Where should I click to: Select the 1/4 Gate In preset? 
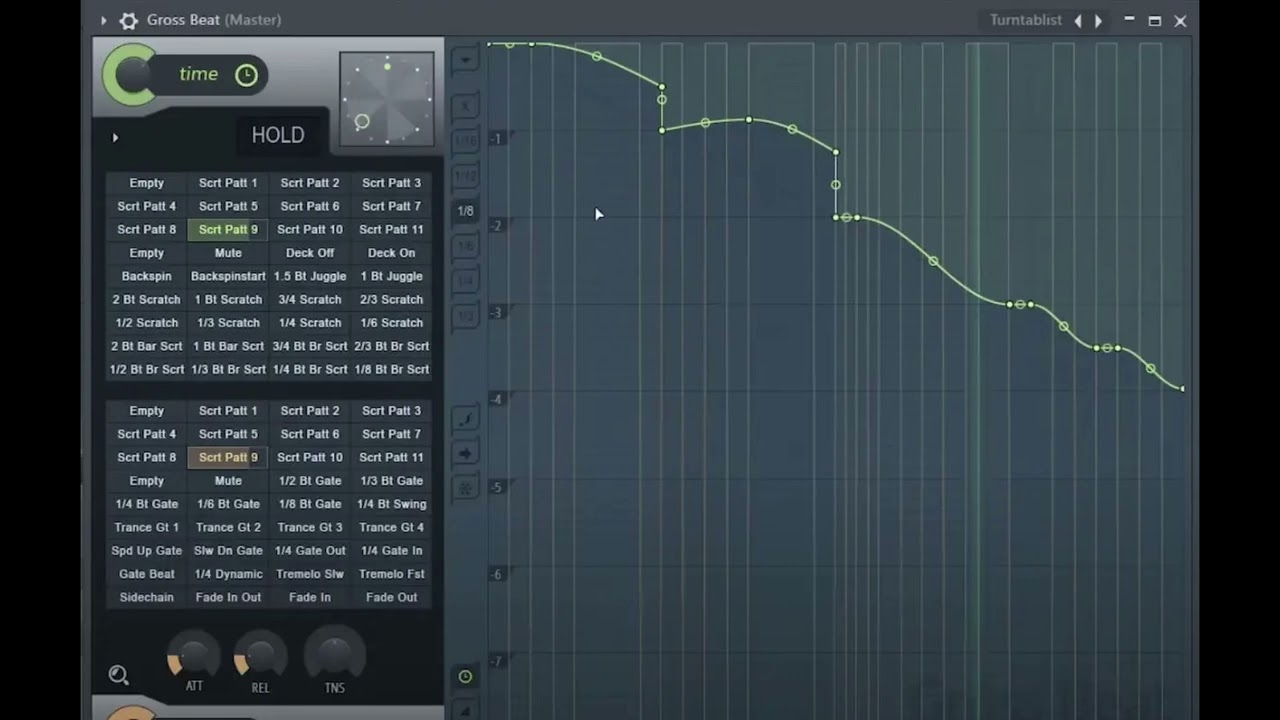pyautogui.click(x=391, y=551)
